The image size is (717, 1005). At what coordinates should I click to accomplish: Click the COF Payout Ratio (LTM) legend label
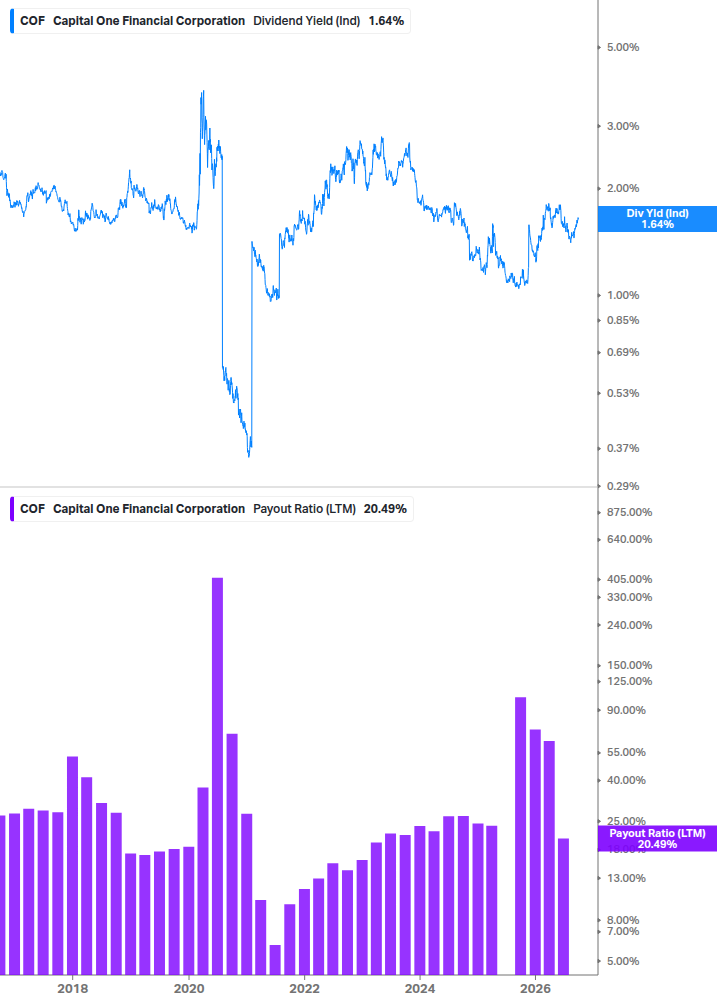213,509
